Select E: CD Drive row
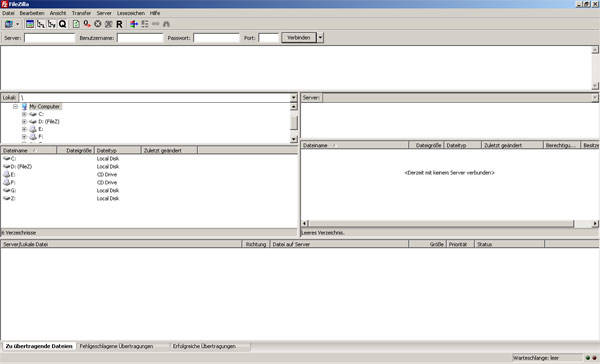The width and height of the screenshot is (600, 364). pyautogui.click(x=149, y=175)
